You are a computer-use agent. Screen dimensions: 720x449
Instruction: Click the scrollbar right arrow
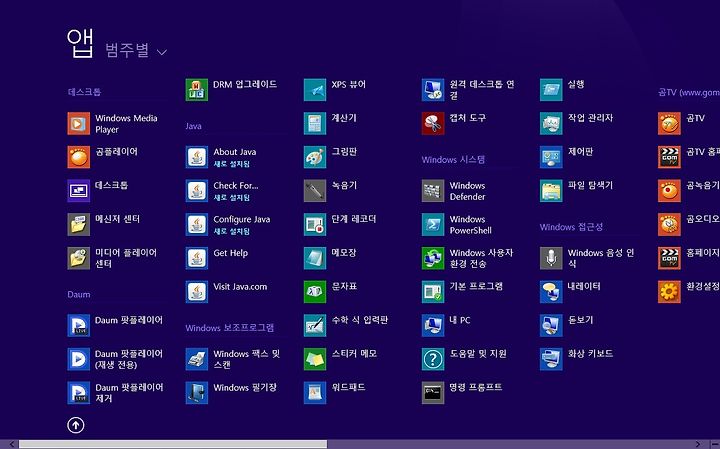point(699,444)
